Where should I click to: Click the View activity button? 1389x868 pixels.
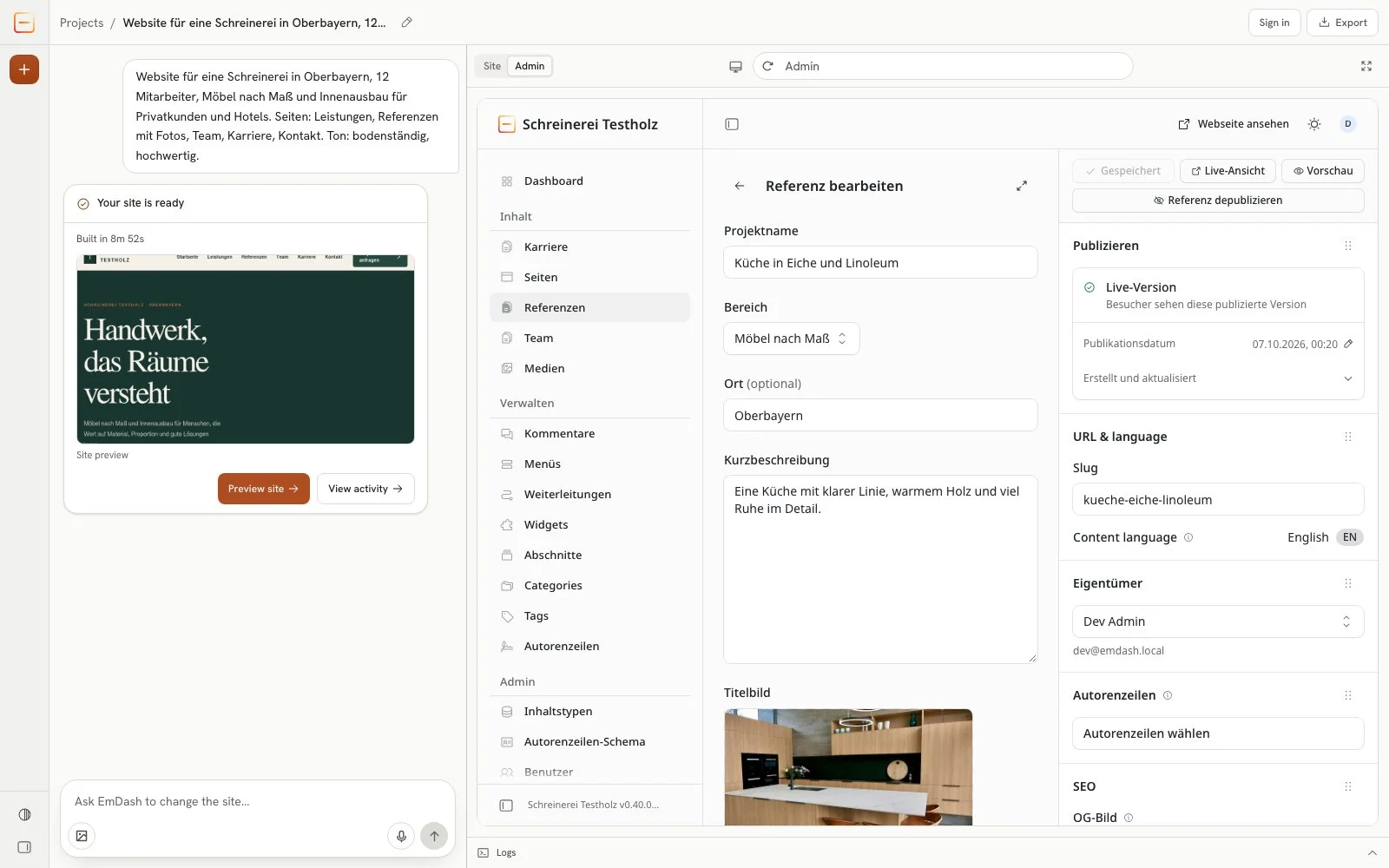tap(365, 489)
